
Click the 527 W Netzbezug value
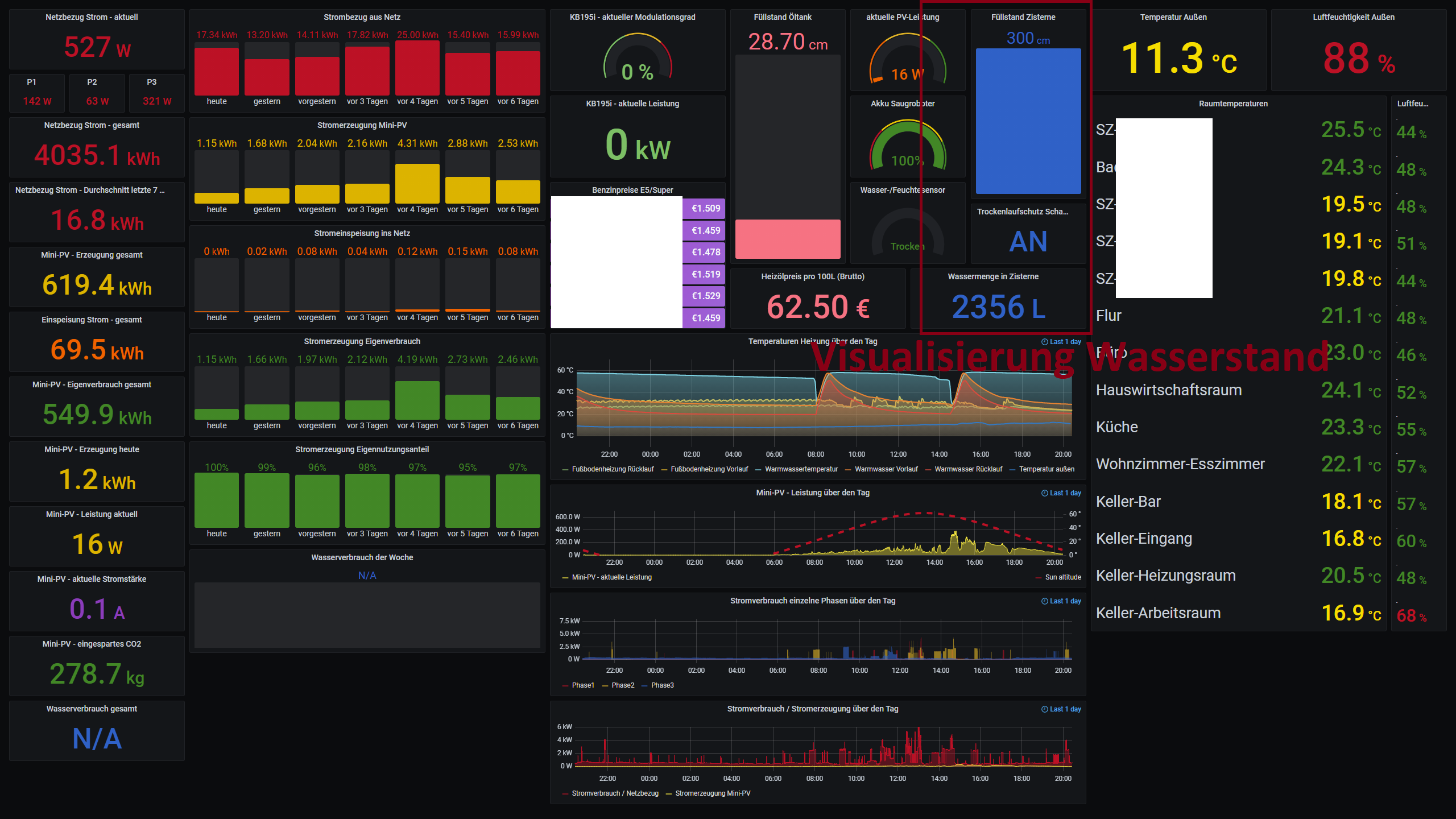point(97,48)
